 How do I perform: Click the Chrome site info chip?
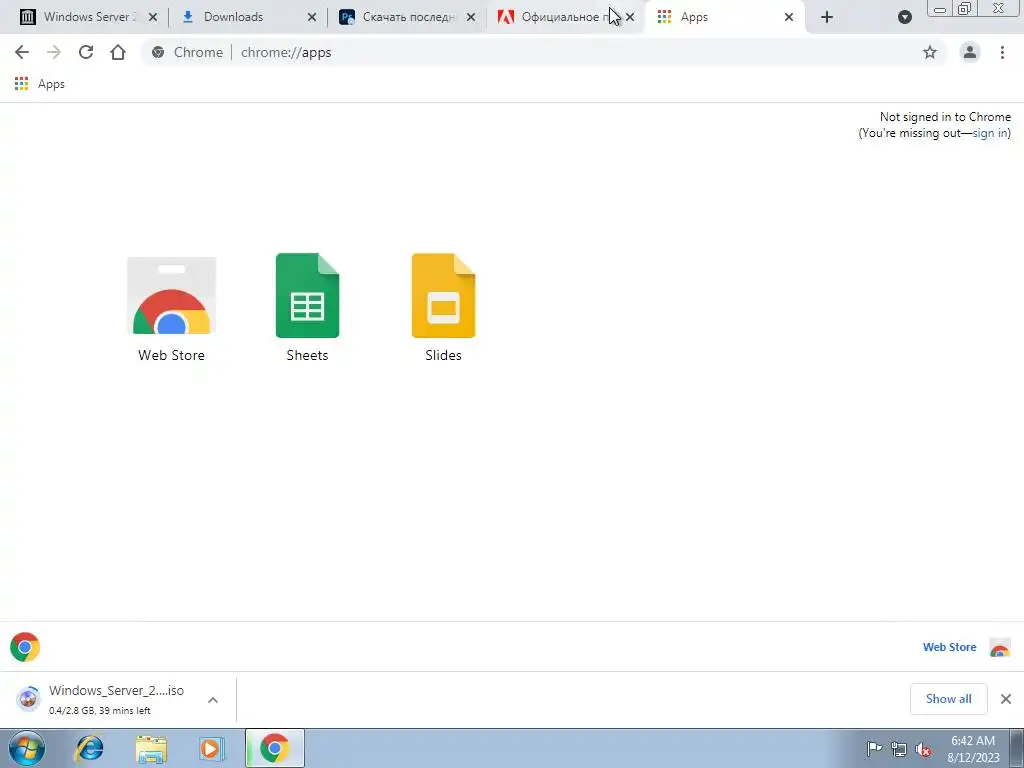[187, 52]
